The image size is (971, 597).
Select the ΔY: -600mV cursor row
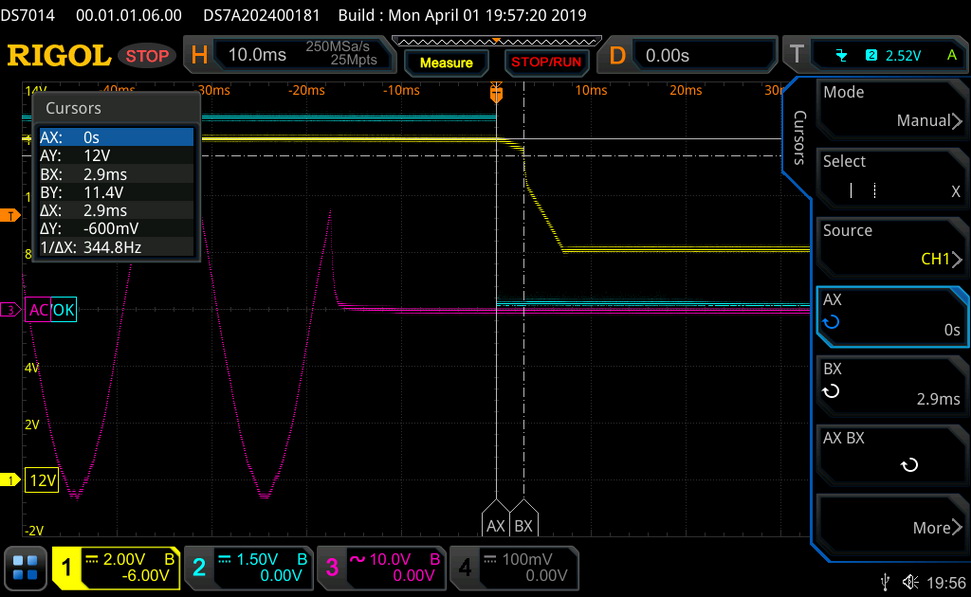116,229
